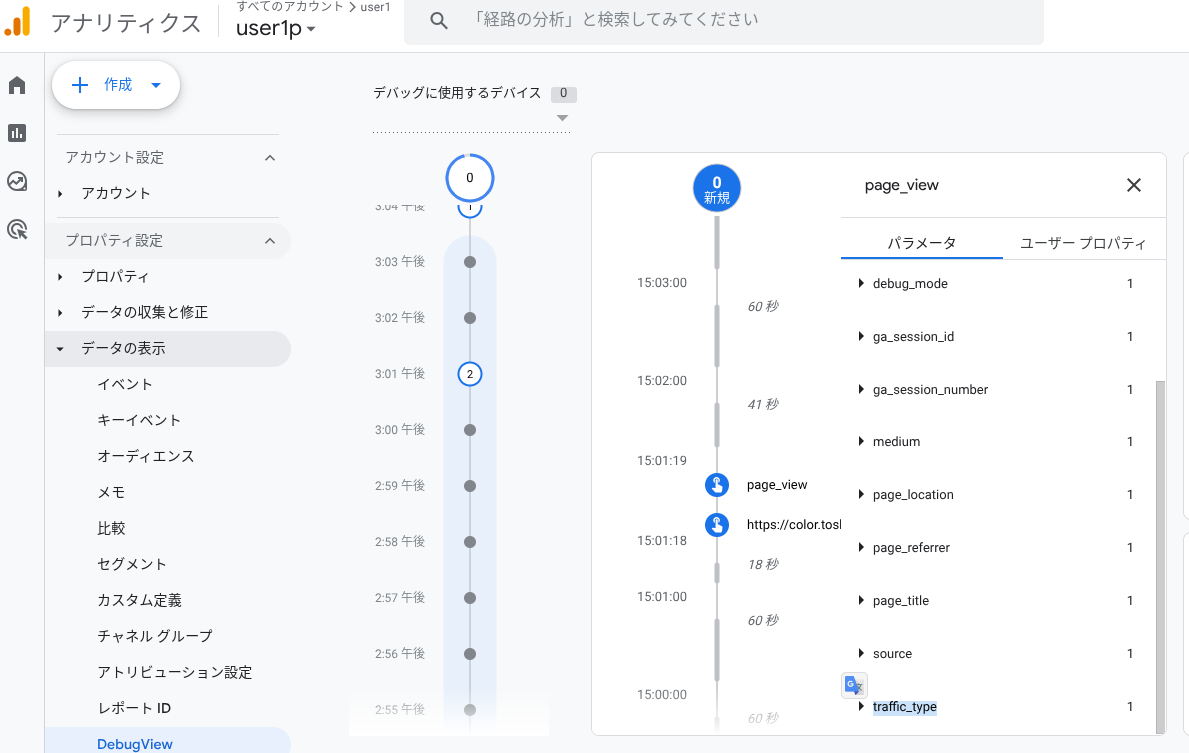1189x753 pixels.
Task: Expand the debug_mode parameter
Action: point(861,284)
